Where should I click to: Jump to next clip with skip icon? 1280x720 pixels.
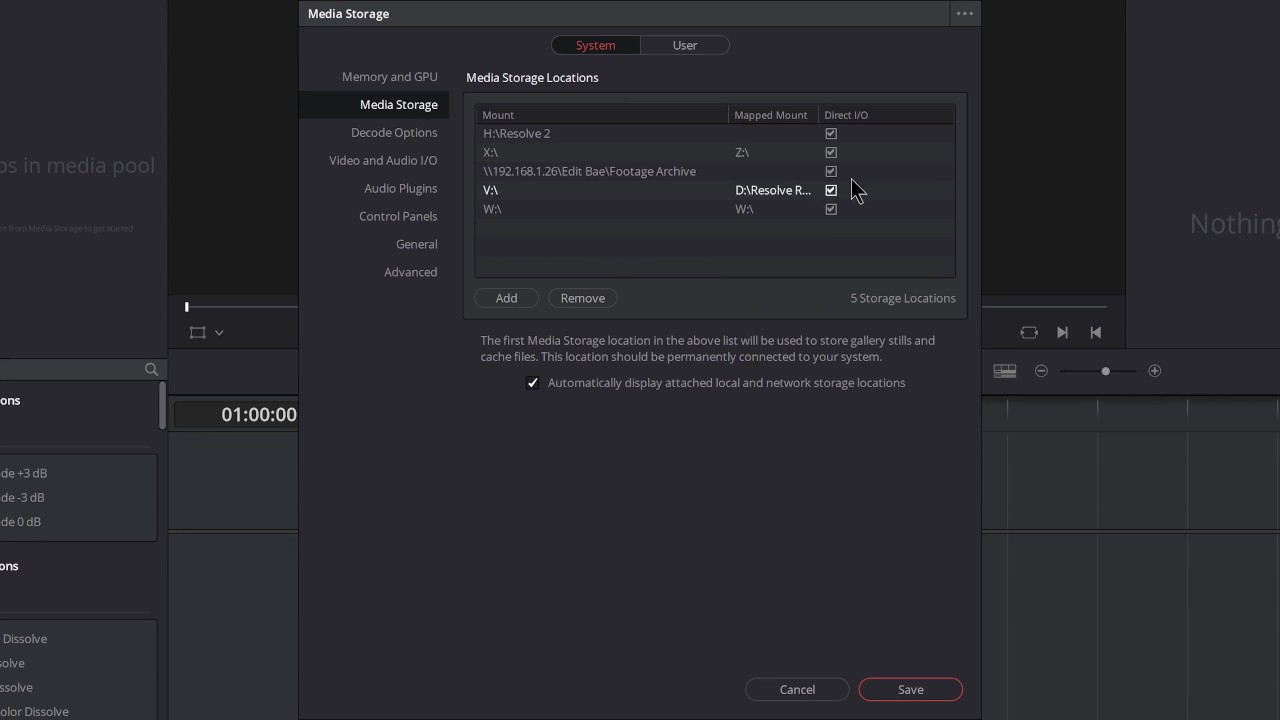[x=1062, y=333]
